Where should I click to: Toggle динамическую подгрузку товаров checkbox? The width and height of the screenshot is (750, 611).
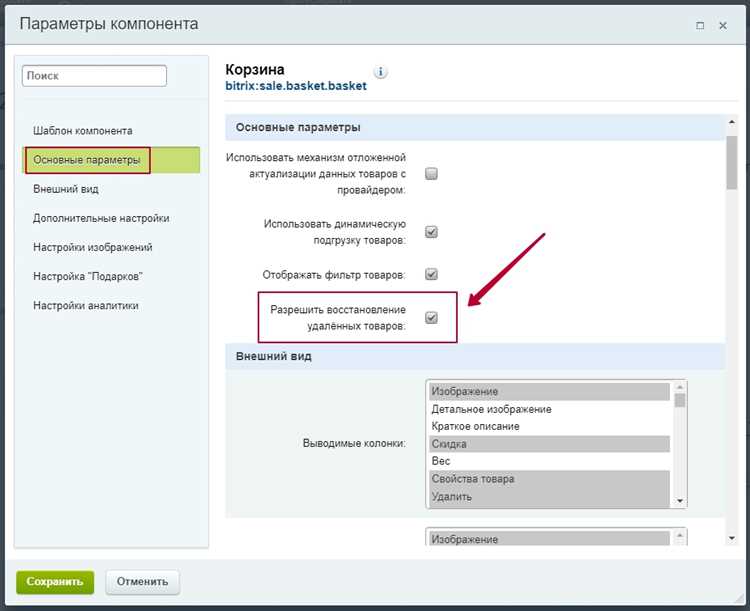(x=431, y=232)
